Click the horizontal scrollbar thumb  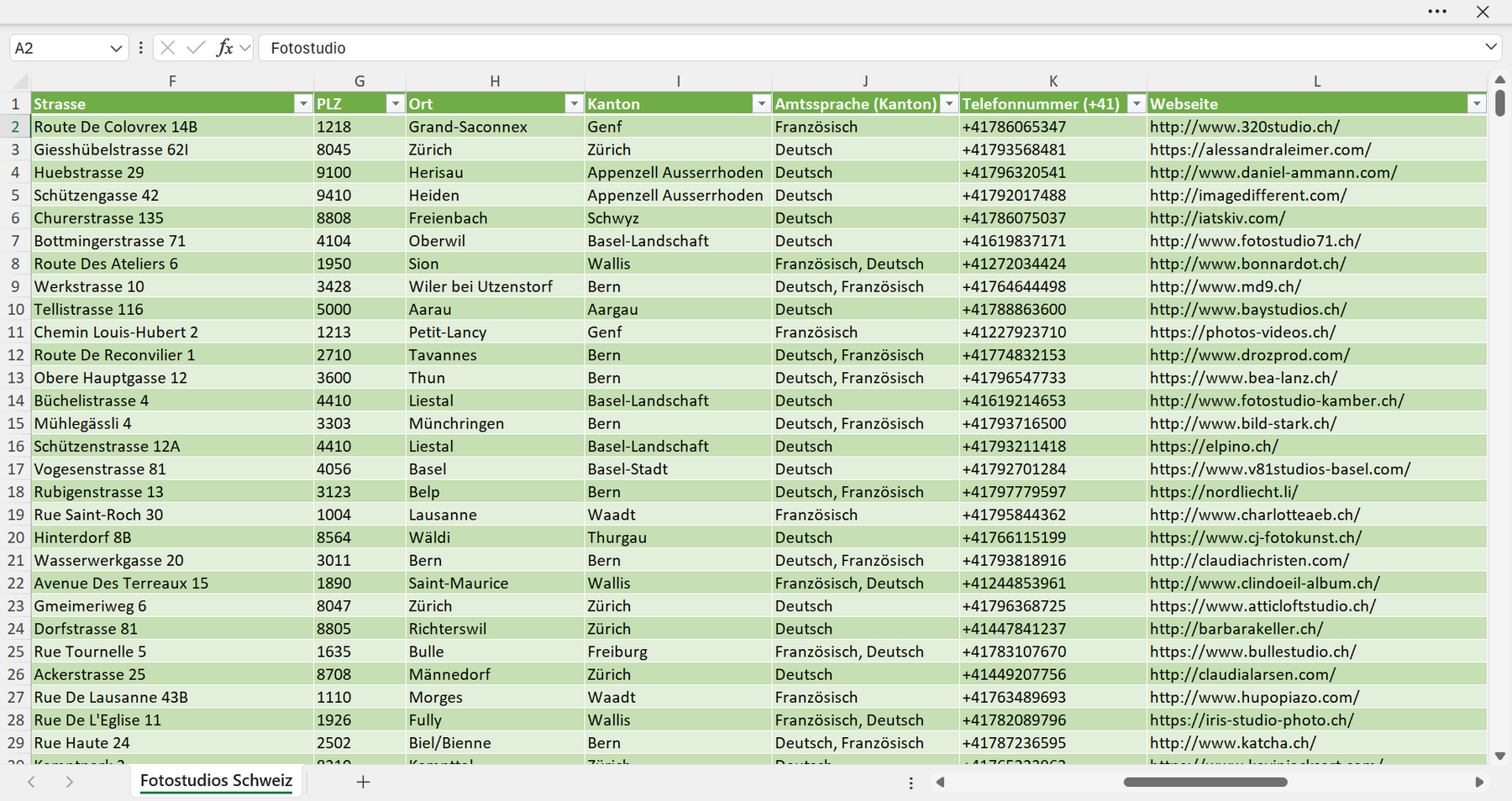[1205, 782]
